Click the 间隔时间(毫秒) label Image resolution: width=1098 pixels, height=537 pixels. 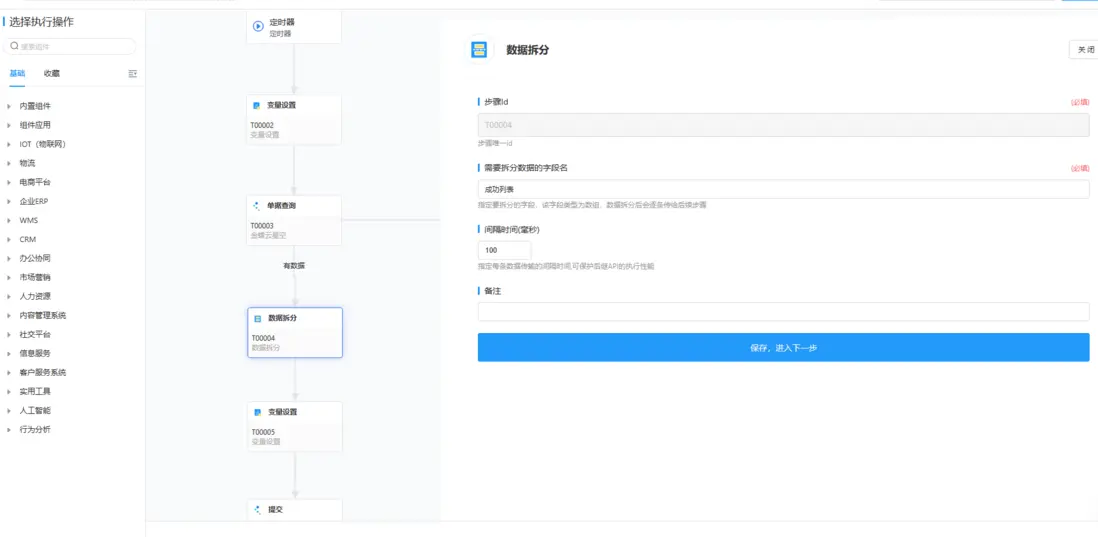click(512, 229)
